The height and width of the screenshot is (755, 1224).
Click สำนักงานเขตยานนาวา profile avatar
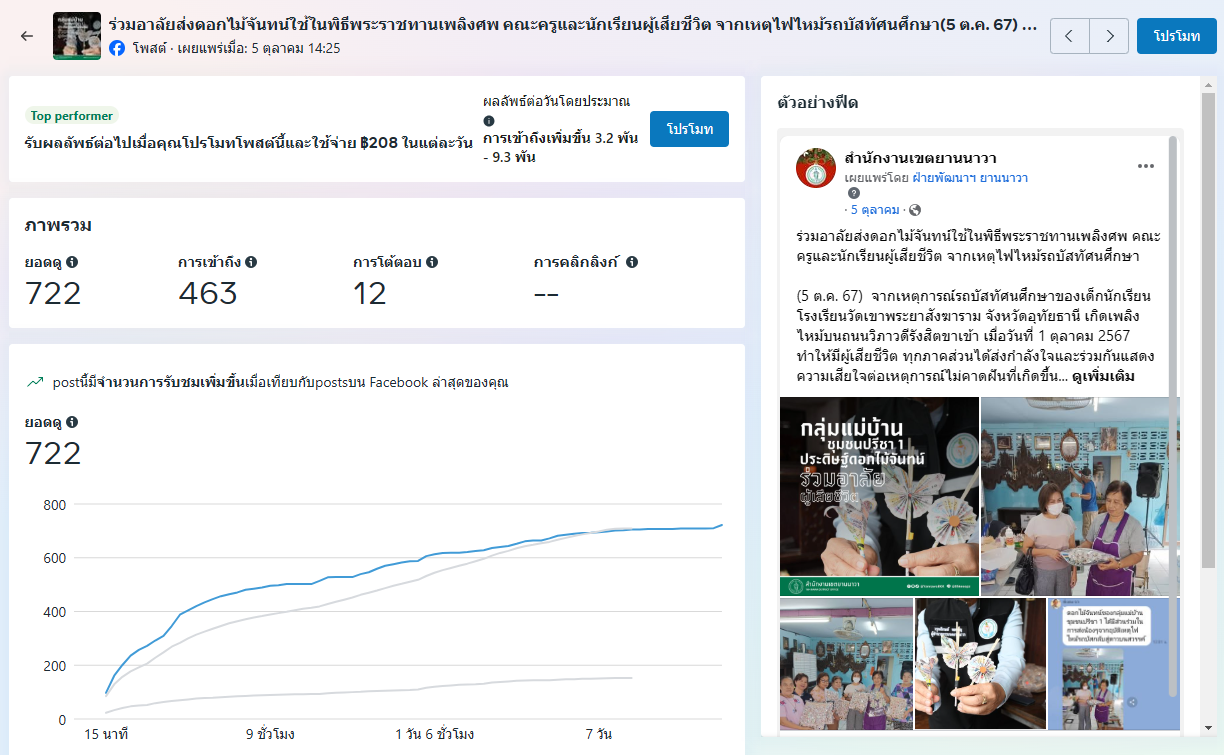(x=816, y=167)
